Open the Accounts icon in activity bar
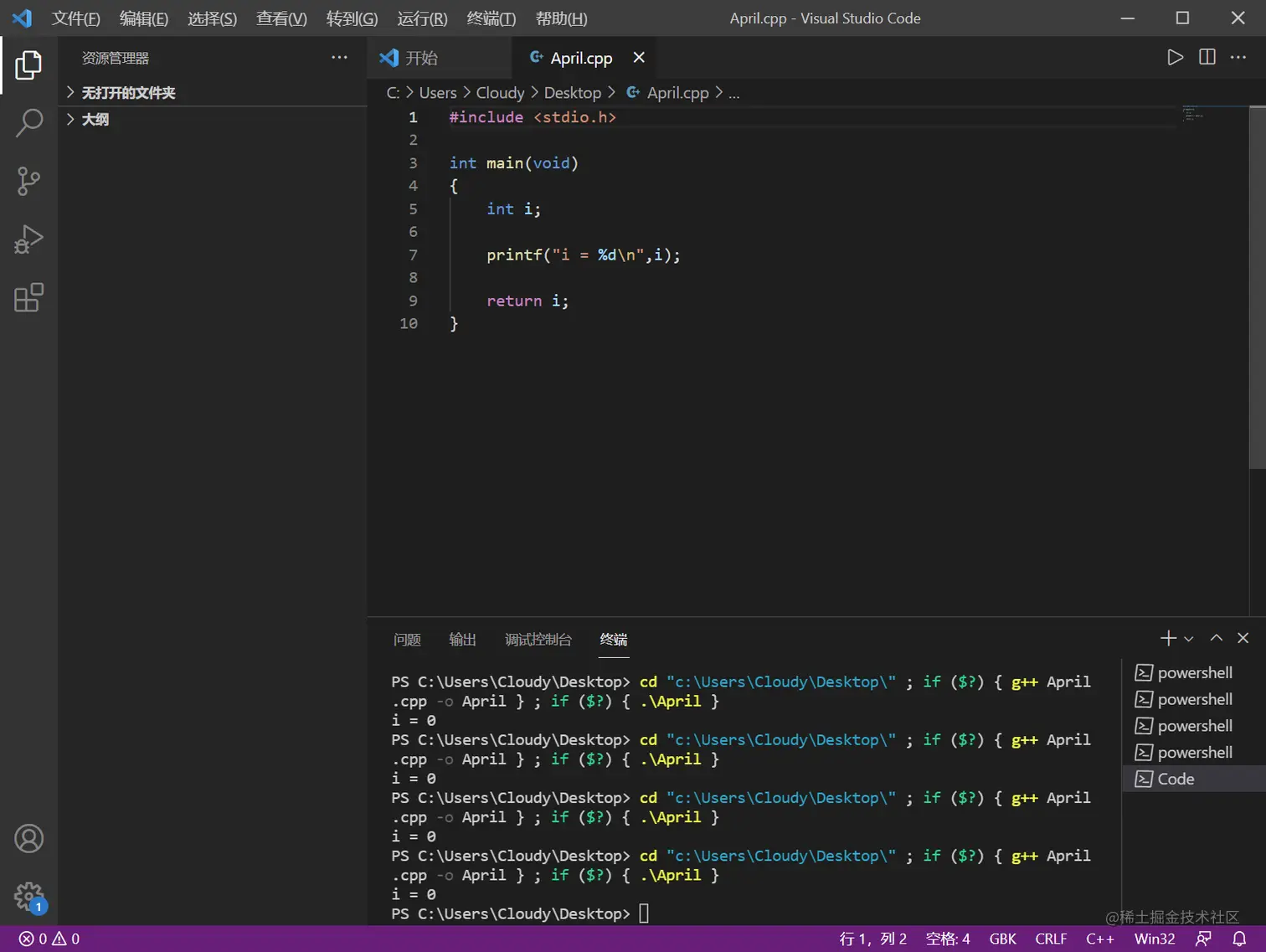1266x952 pixels. pos(28,838)
